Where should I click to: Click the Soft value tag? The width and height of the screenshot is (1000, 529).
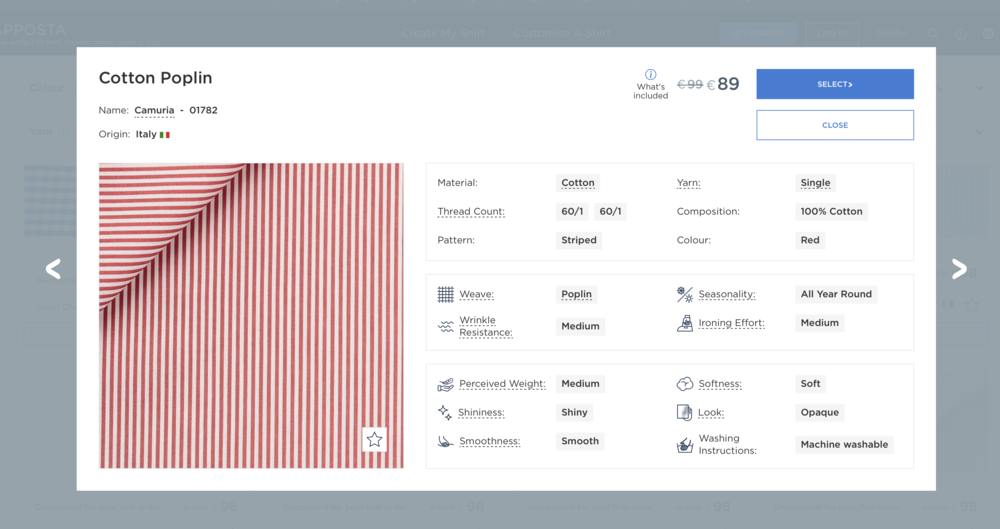point(811,384)
